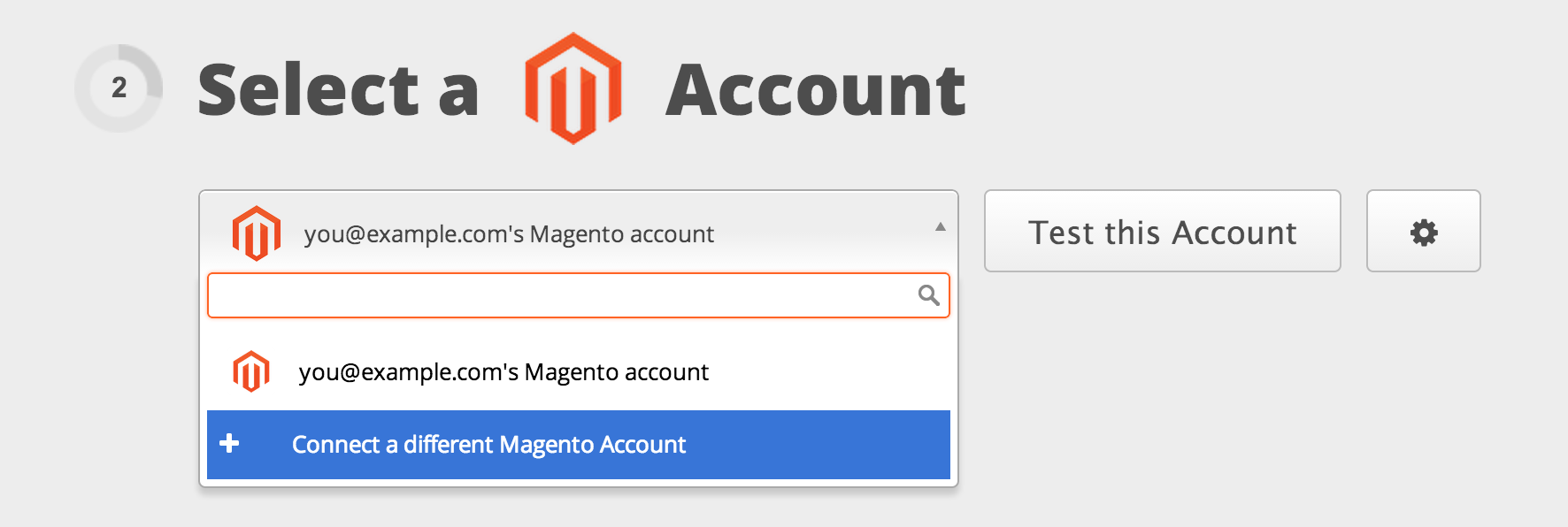Collapse dropdown using the small up arrow
The height and width of the screenshot is (527, 1568).
click(x=941, y=227)
